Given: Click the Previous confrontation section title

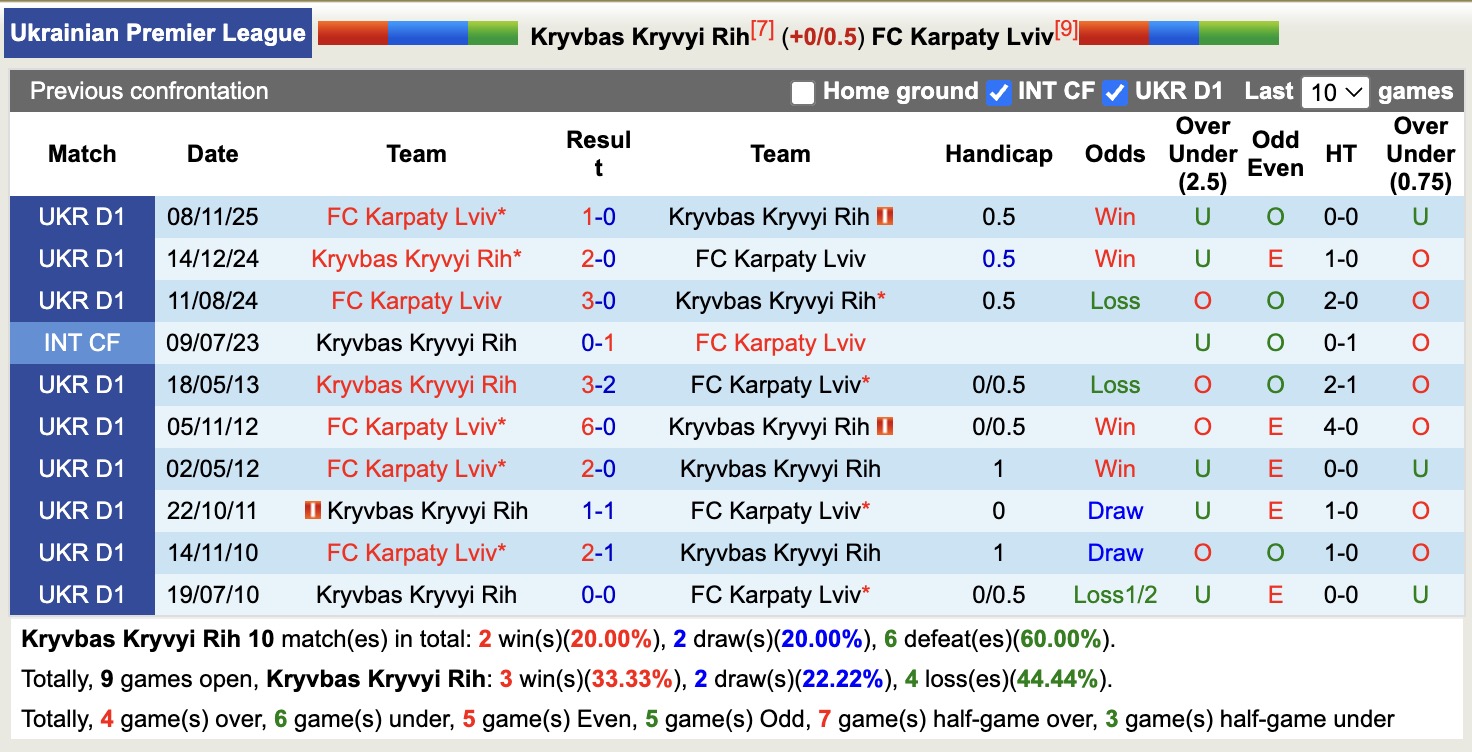Looking at the screenshot, I should coord(149,91).
